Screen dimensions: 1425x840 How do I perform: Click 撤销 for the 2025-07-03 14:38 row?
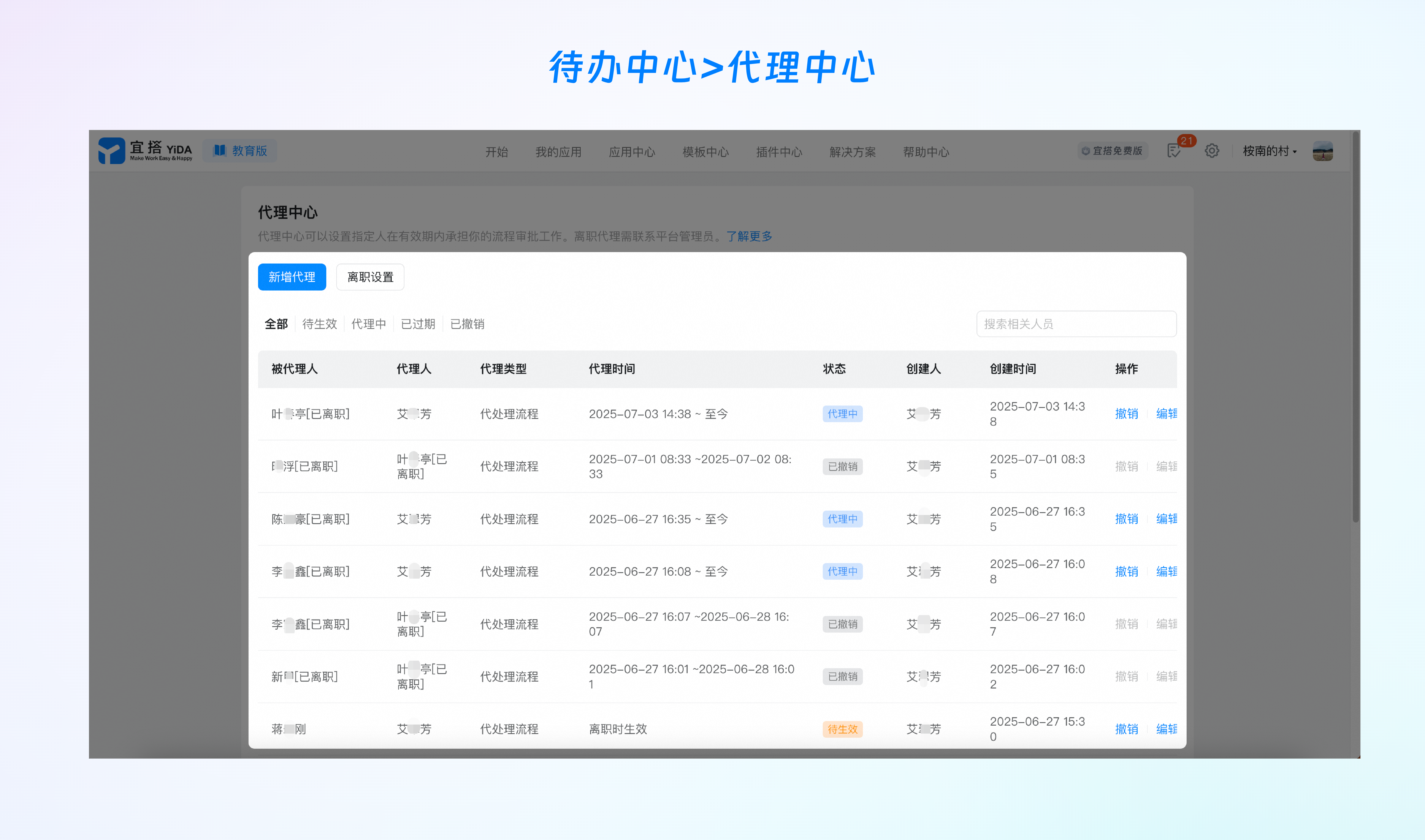tap(1126, 414)
